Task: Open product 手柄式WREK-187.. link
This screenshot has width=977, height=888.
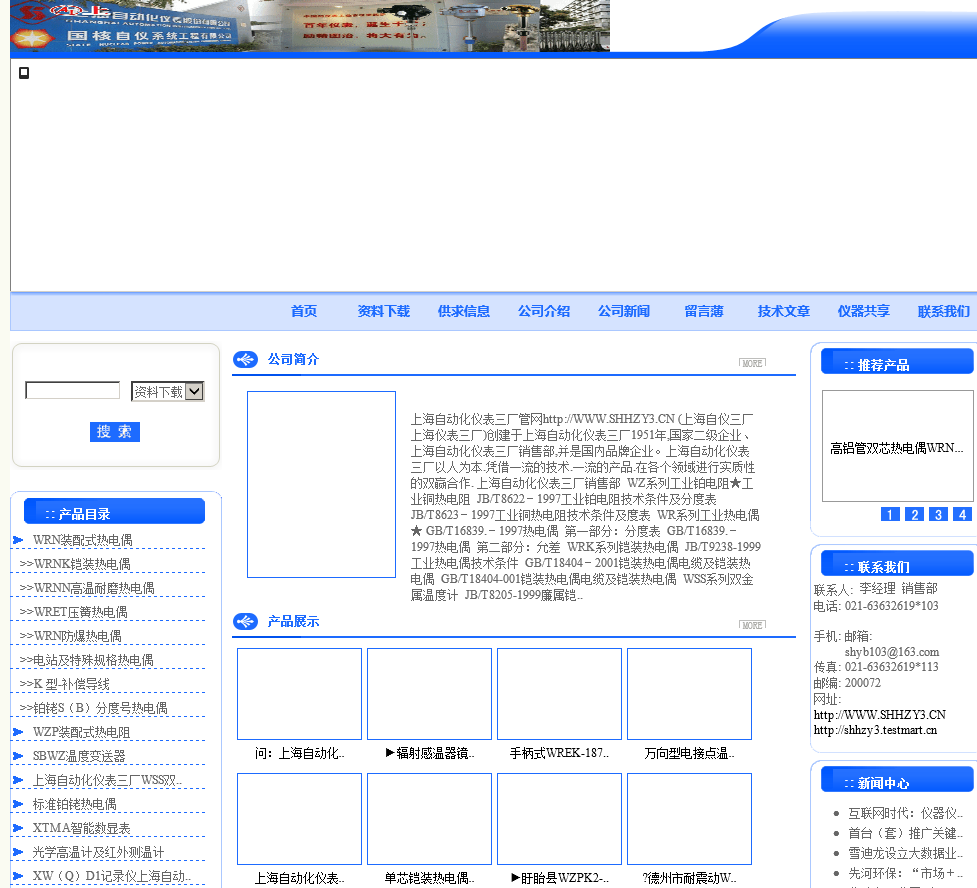Action: click(x=559, y=753)
